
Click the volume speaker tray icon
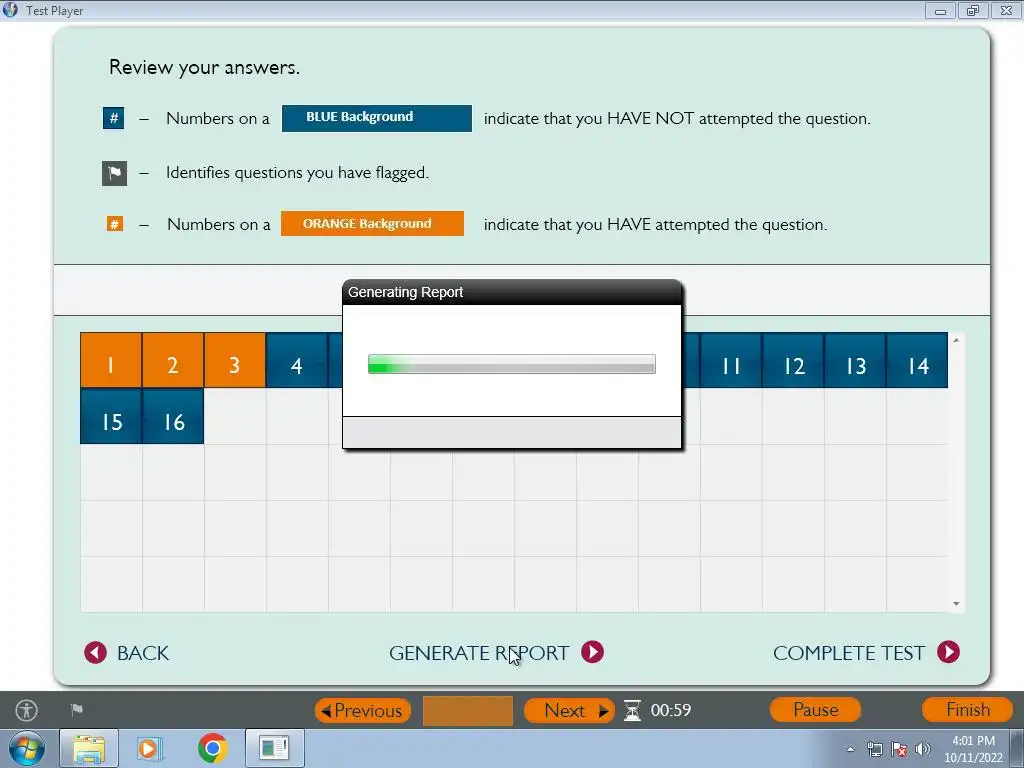pos(922,749)
